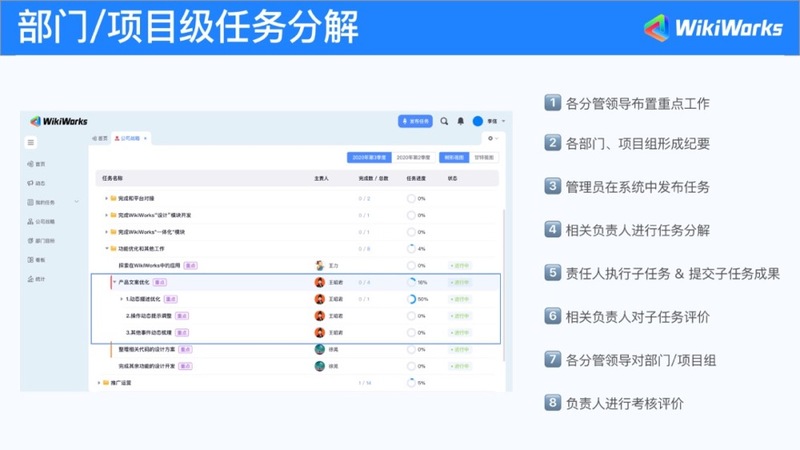Screen dimensions: 800x450
Task: Open the settings gear dropdown
Action: (490, 137)
